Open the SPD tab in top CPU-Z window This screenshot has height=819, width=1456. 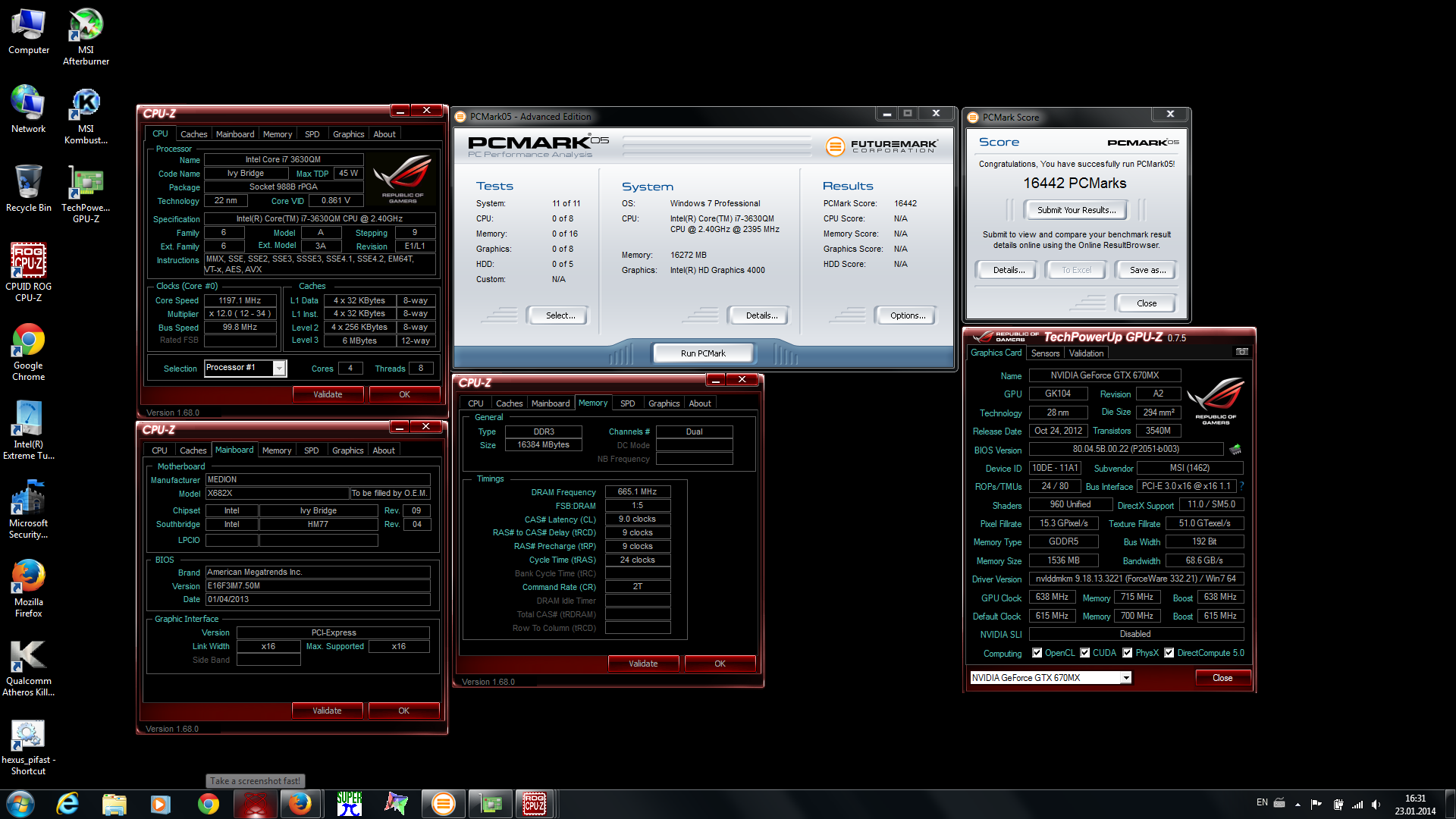click(312, 134)
